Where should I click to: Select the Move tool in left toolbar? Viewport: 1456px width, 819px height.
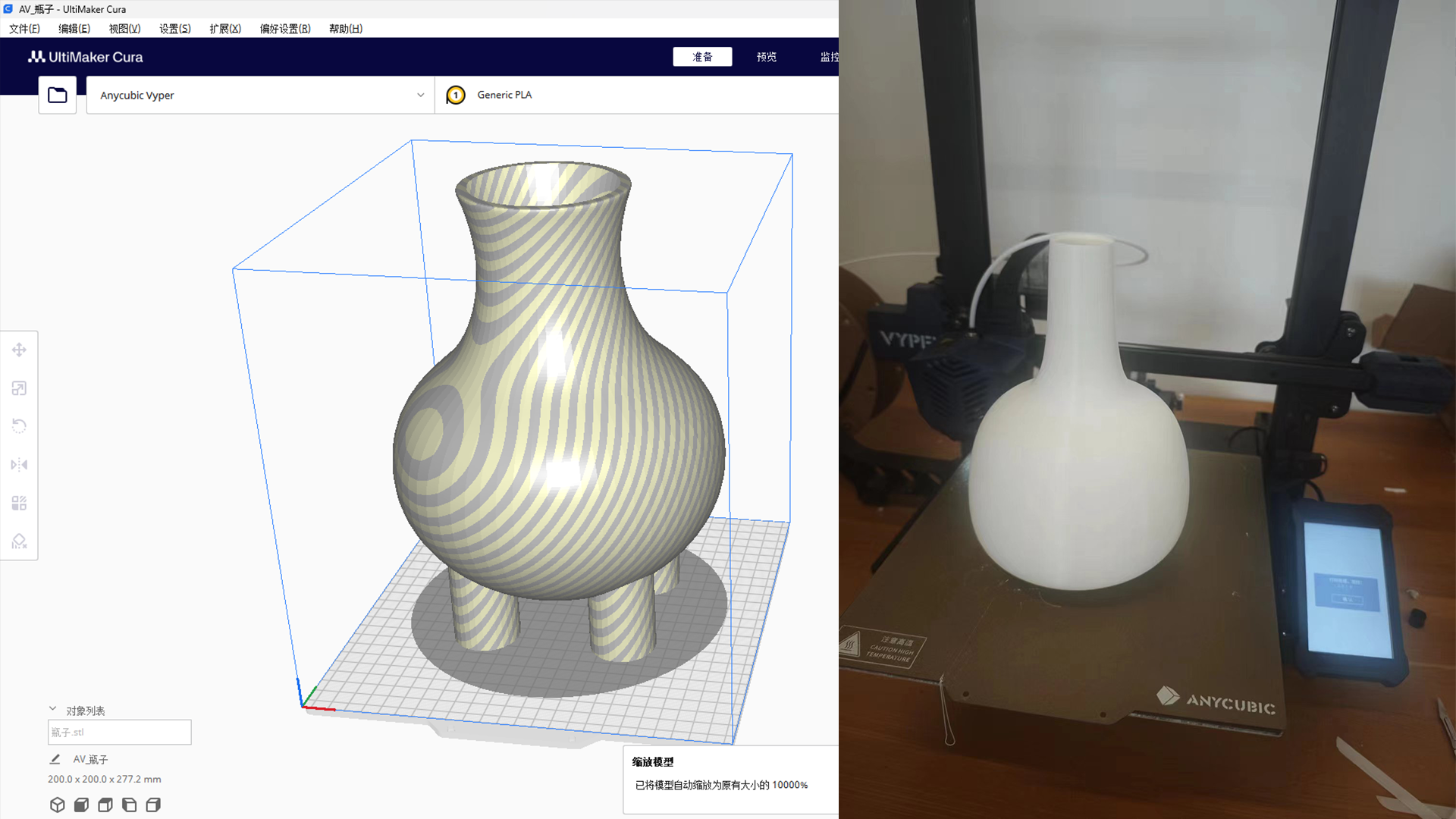(x=19, y=350)
